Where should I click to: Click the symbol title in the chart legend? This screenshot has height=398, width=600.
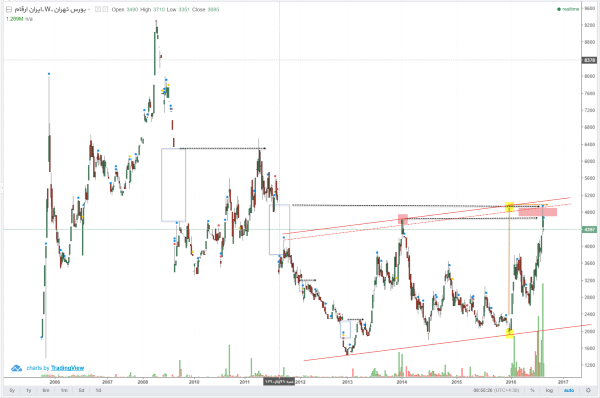pyautogui.click(x=52, y=9)
